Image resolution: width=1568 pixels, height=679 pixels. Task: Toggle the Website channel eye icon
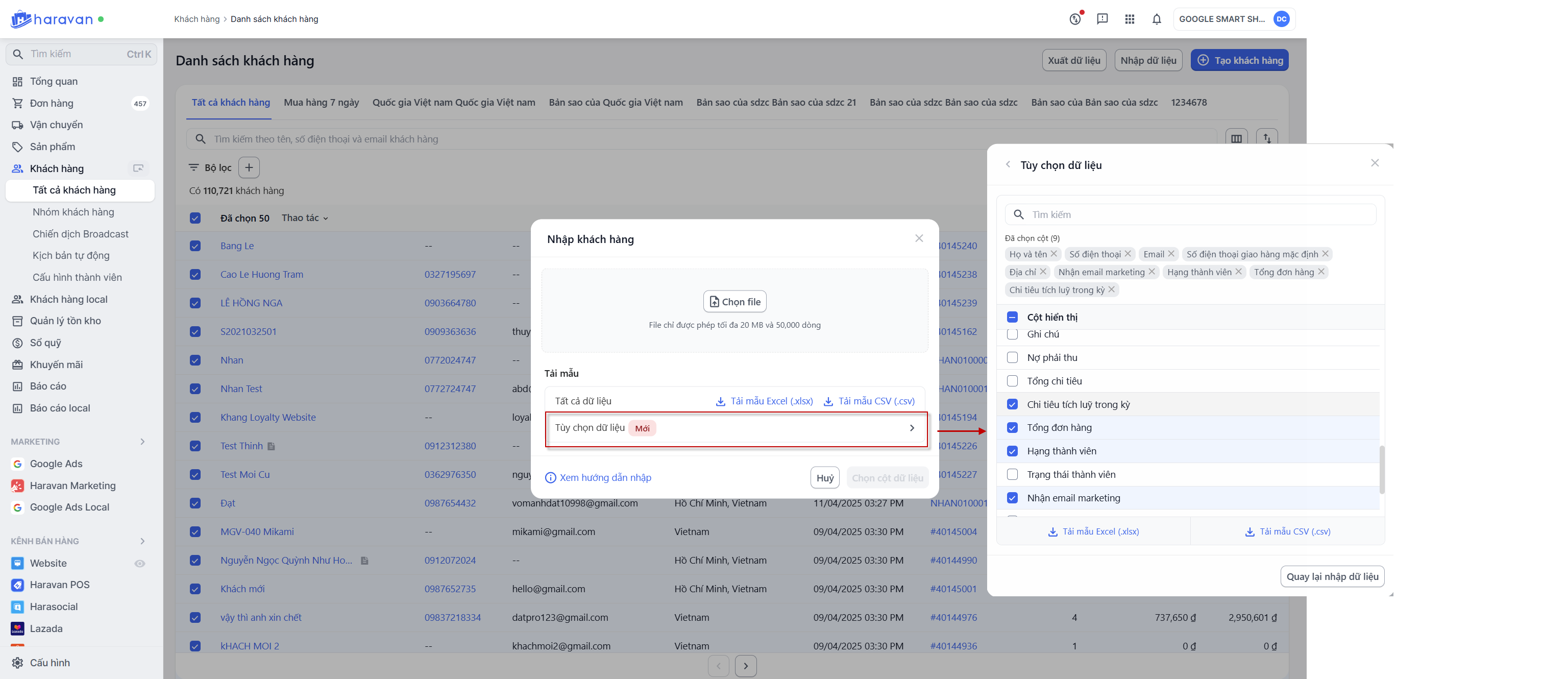pyautogui.click(x=139, y=563)
